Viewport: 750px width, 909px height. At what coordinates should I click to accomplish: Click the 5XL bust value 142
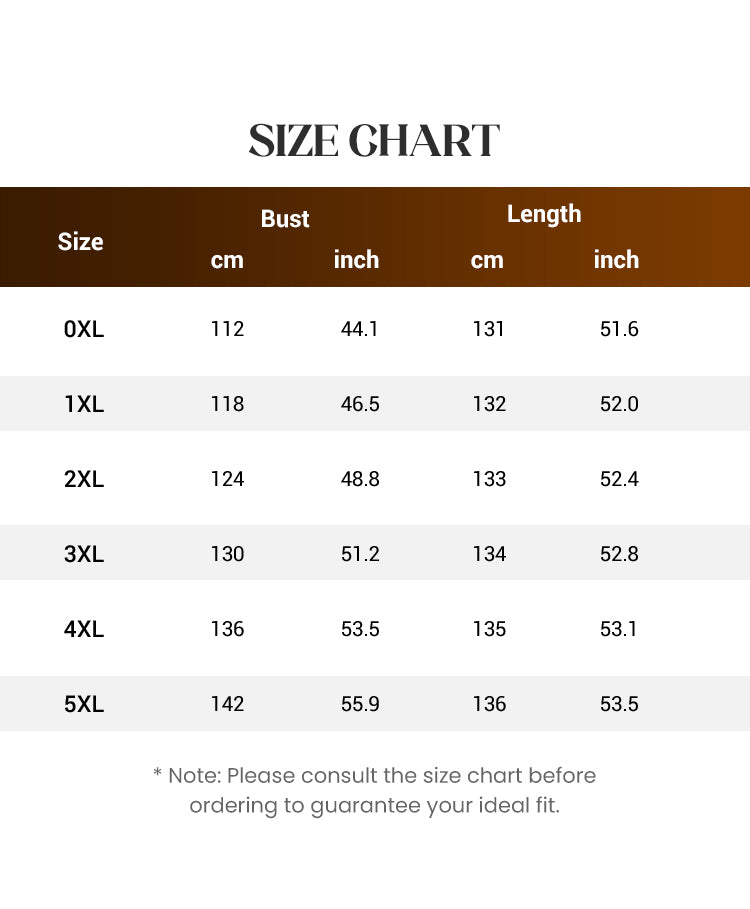tap(227, 704)
